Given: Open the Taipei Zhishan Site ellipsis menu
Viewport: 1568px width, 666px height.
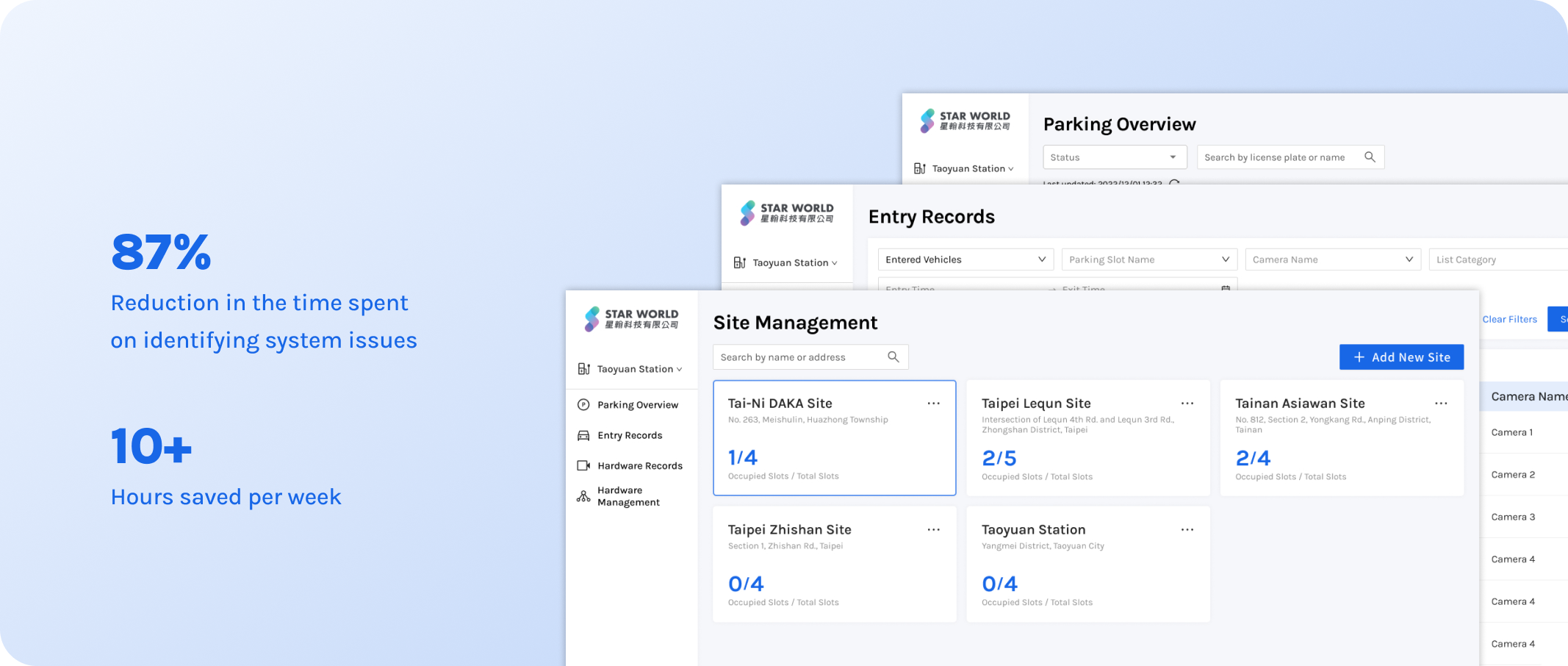Looking at the screenshot, I should click(933, 529).
